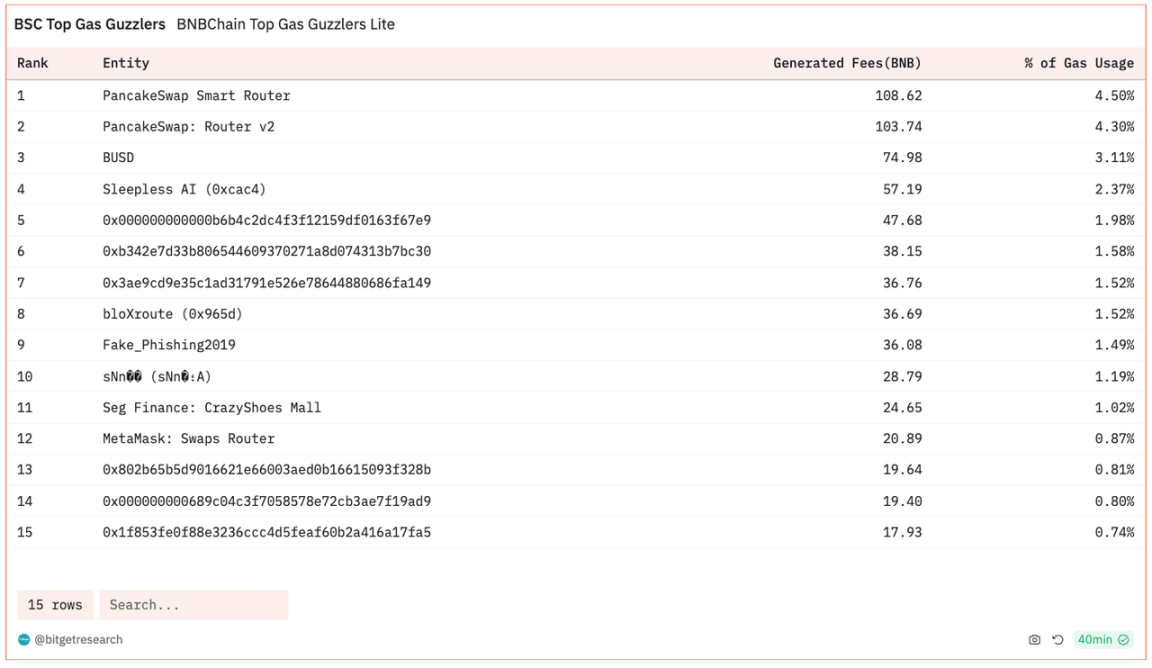Sort by the Rank column header

33,63
